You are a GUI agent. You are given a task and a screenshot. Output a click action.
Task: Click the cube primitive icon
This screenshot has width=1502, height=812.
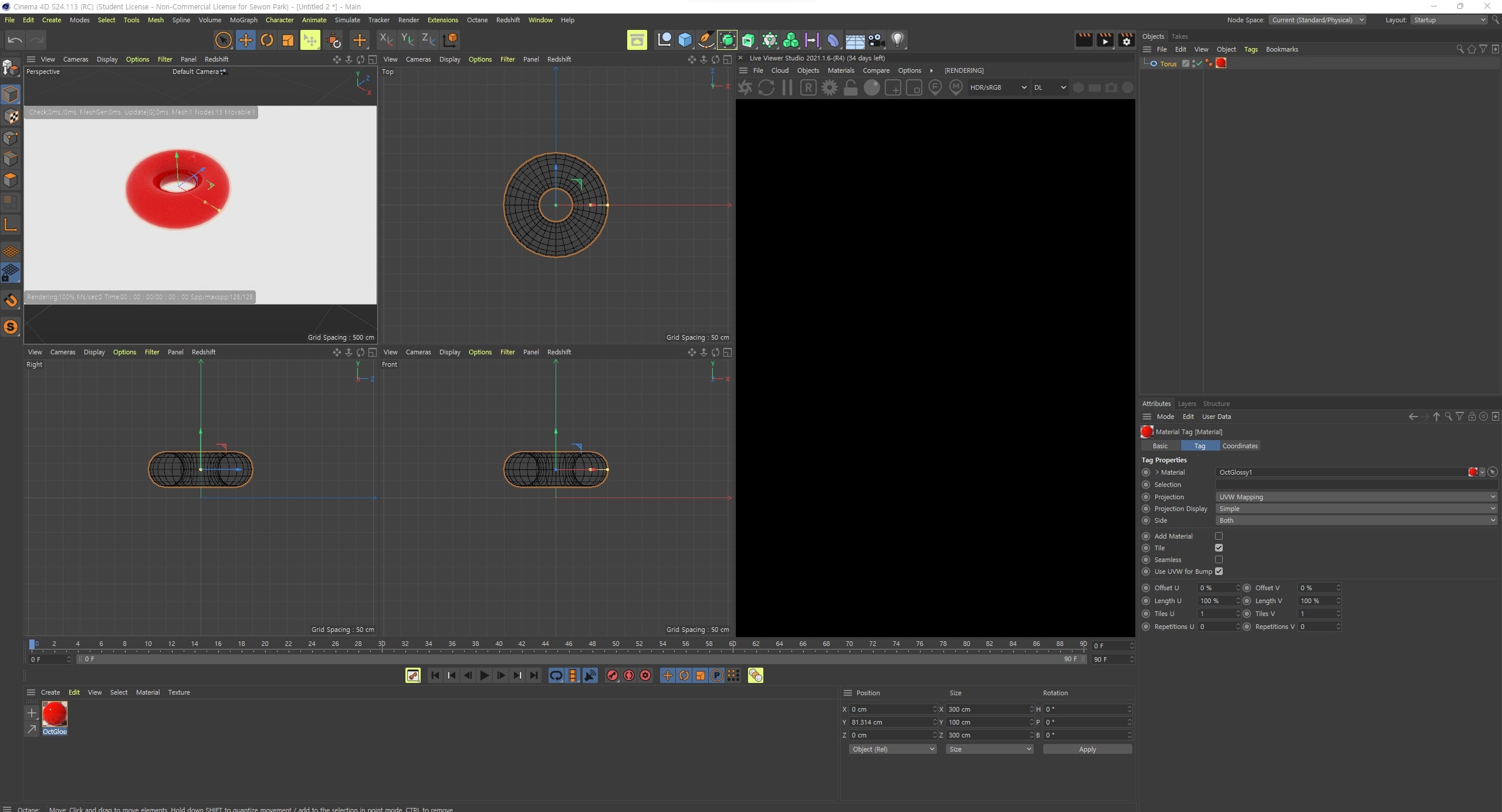coord(685,40)
